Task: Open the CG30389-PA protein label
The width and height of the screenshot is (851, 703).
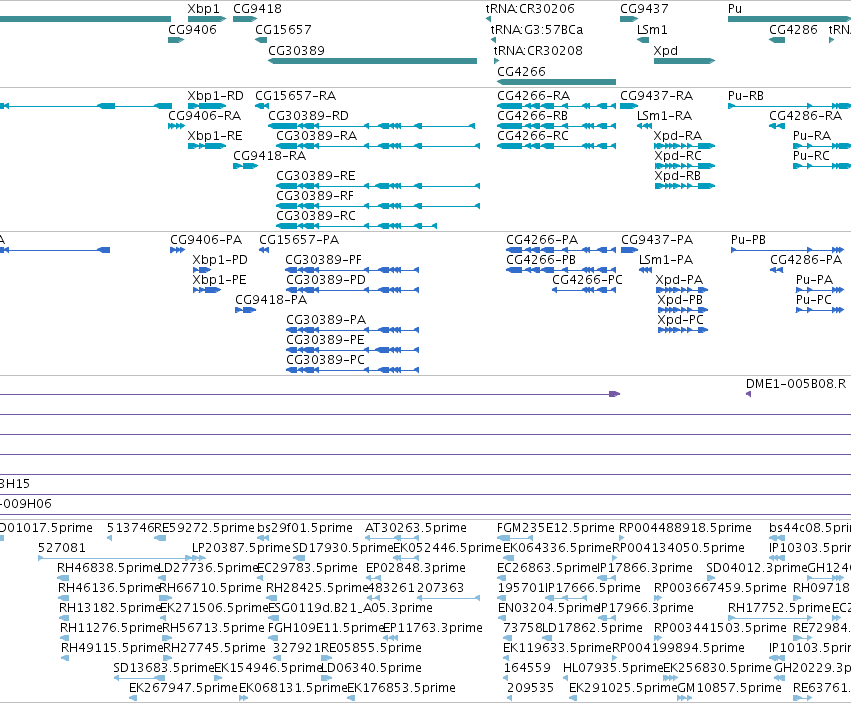Action: [x=326, y=319]
